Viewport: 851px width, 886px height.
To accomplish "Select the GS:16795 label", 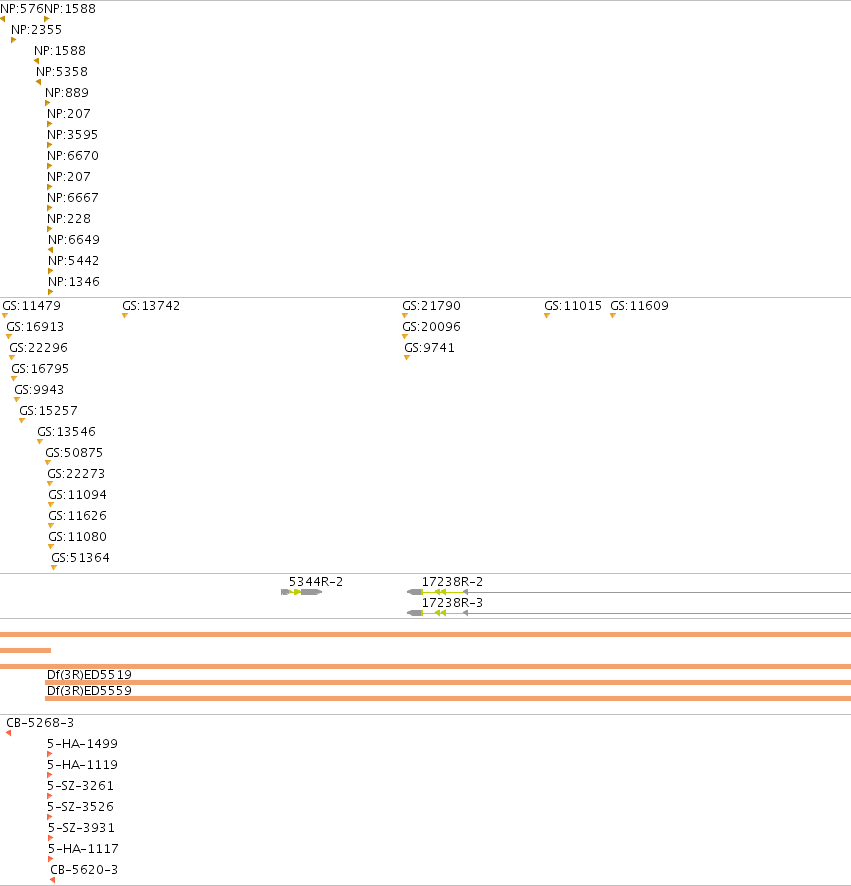I will (x=40, y=368).
